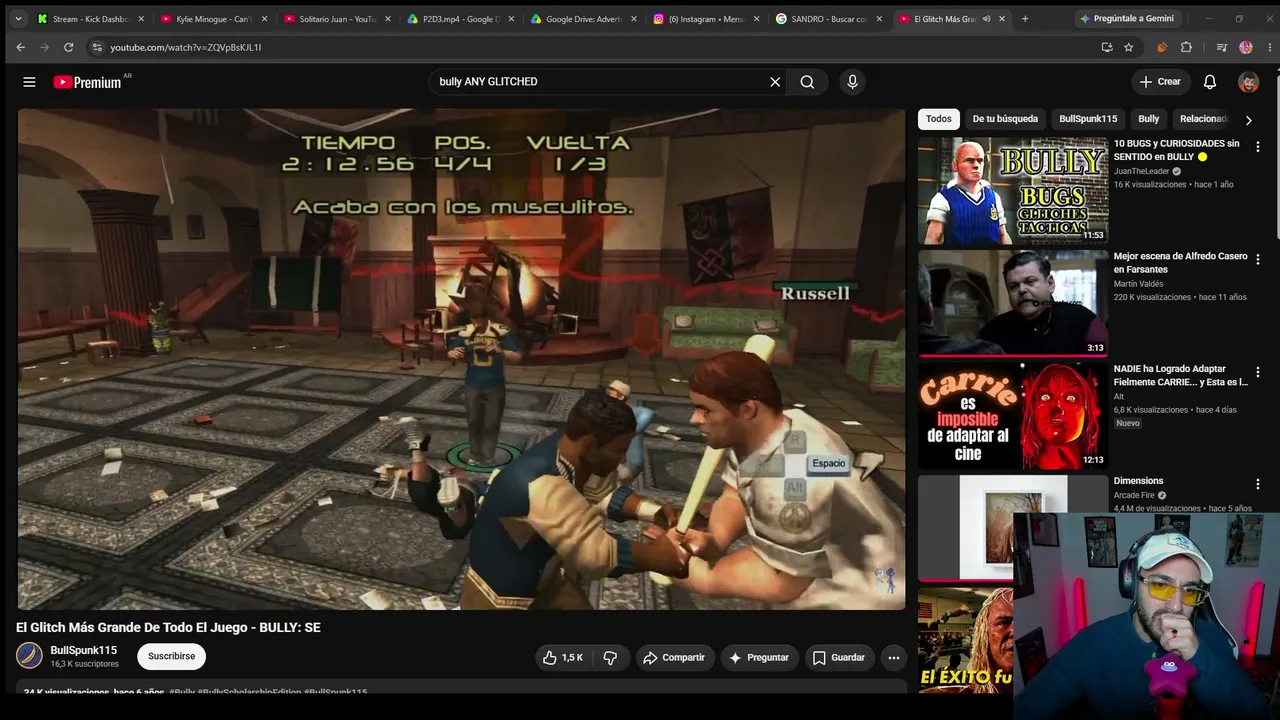1280x720 pixels.
Task: Open a new browser tab
Action: point(1026,19)
